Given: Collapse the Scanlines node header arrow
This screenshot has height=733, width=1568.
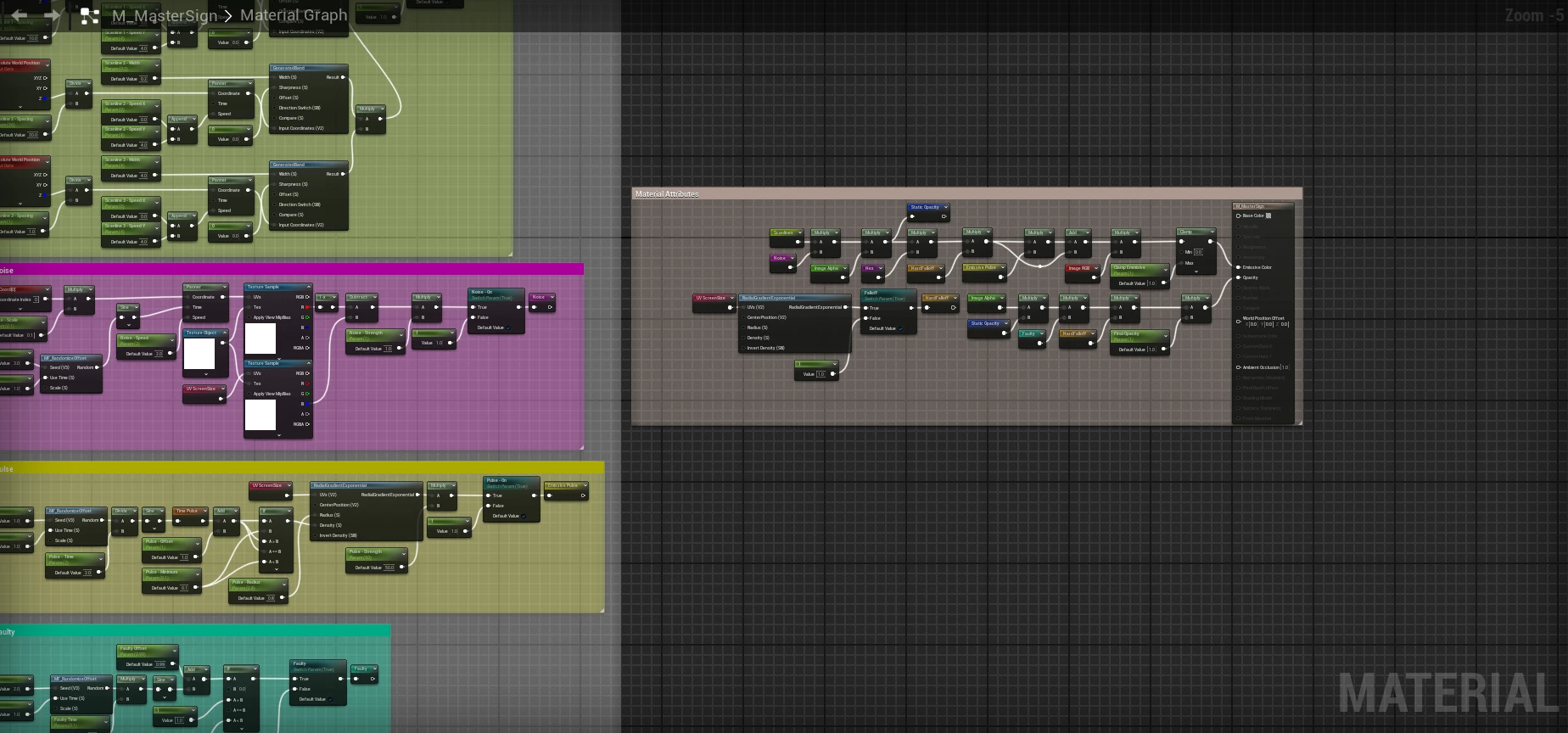Looking at the screenshot, I should [799, 232].
